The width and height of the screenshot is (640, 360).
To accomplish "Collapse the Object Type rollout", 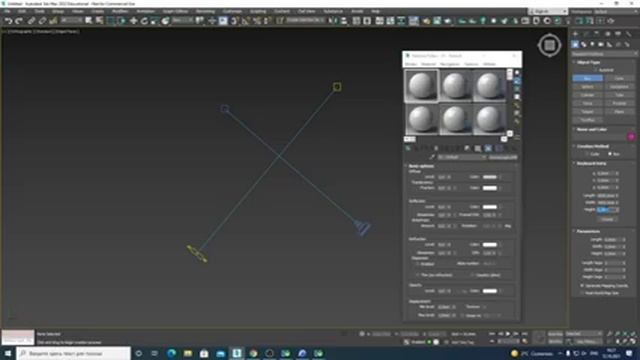I will (x=588, y=62).
